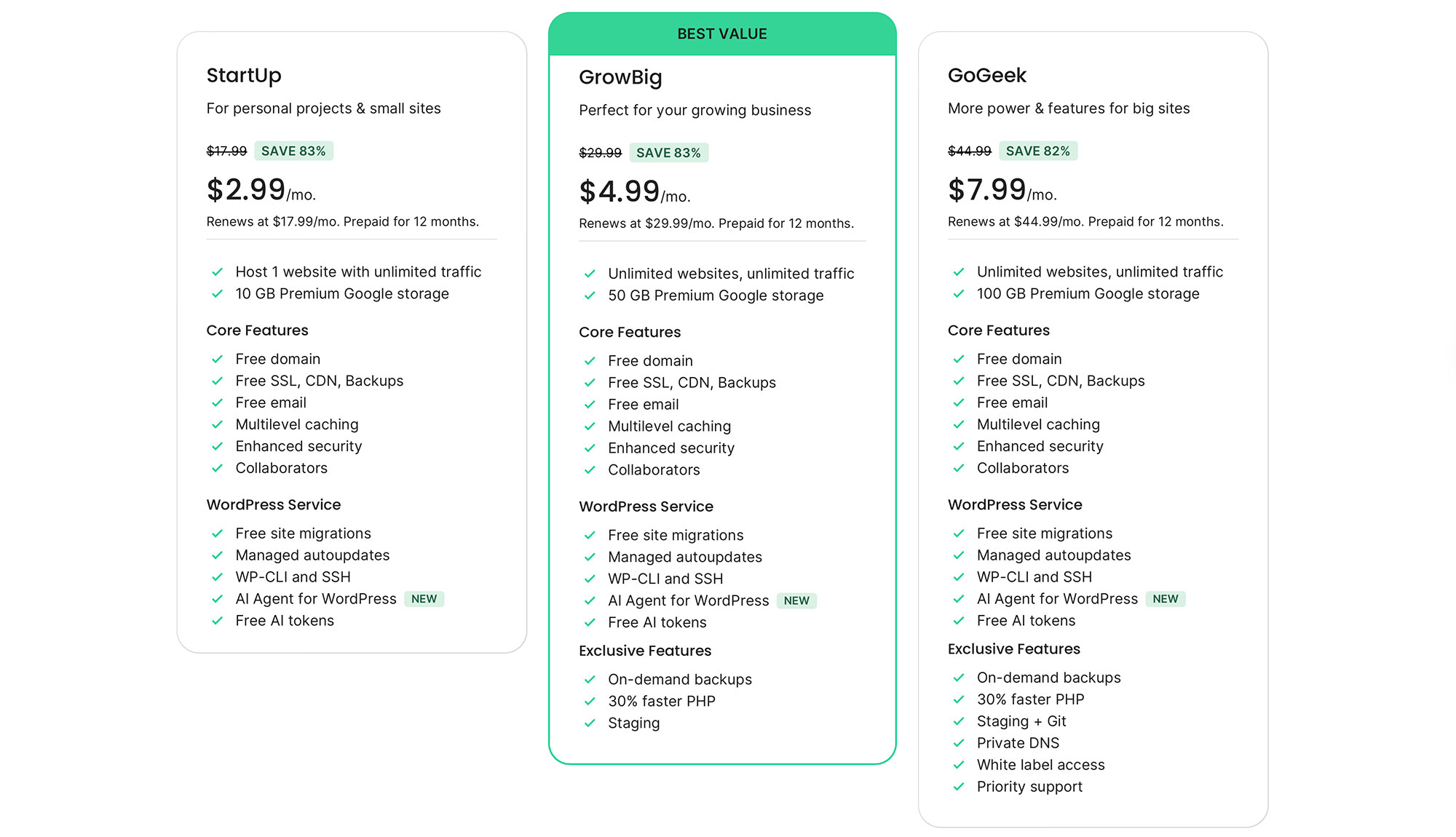Click checkmark next to Staging + Git

click(x=959, y=721)
